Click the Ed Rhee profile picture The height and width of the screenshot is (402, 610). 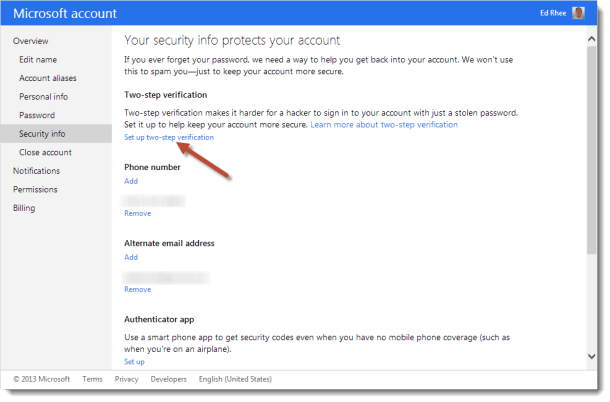click(x=578, y=13)
